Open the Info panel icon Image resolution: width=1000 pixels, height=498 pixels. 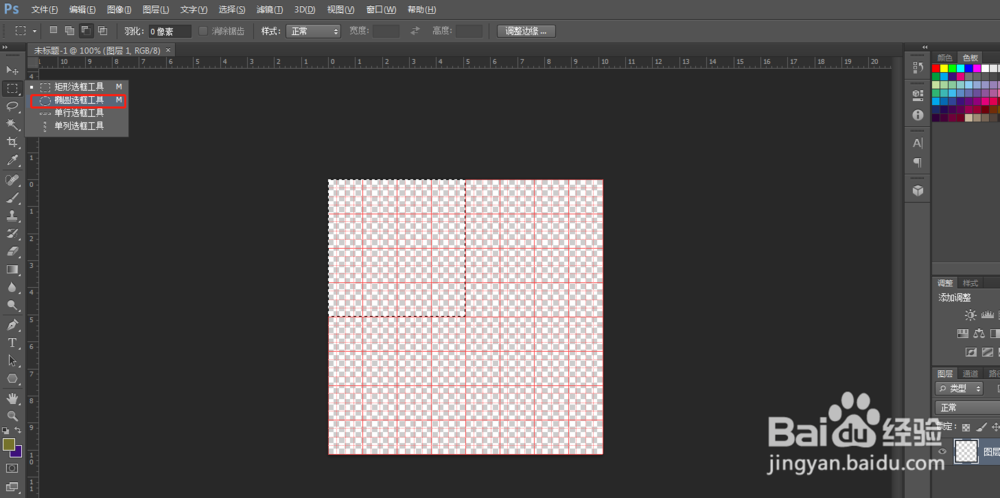pos(918,115)
